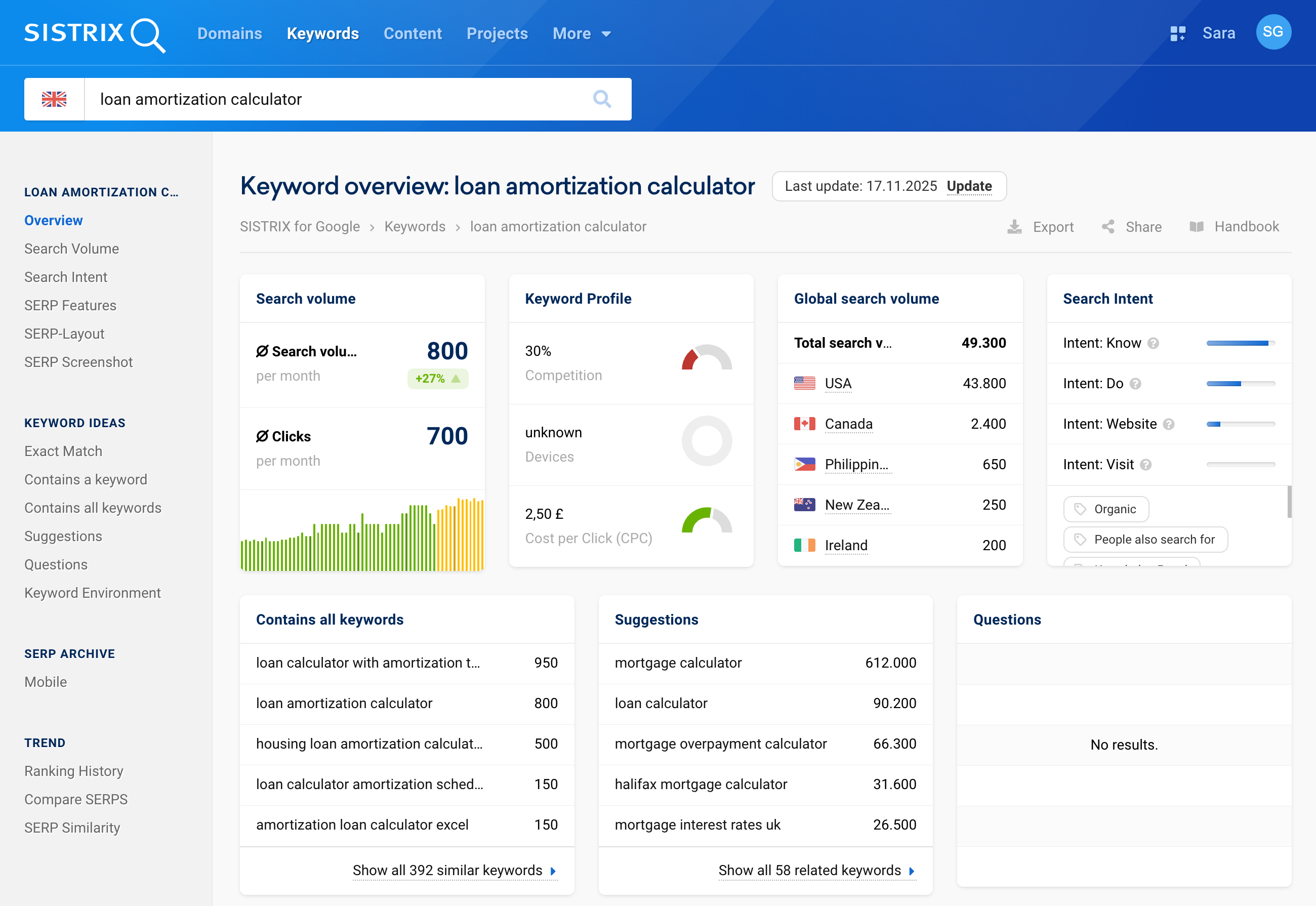Select Projects in the top navigation
Viewport: 1316px width, 906px height.
point(497,33)
